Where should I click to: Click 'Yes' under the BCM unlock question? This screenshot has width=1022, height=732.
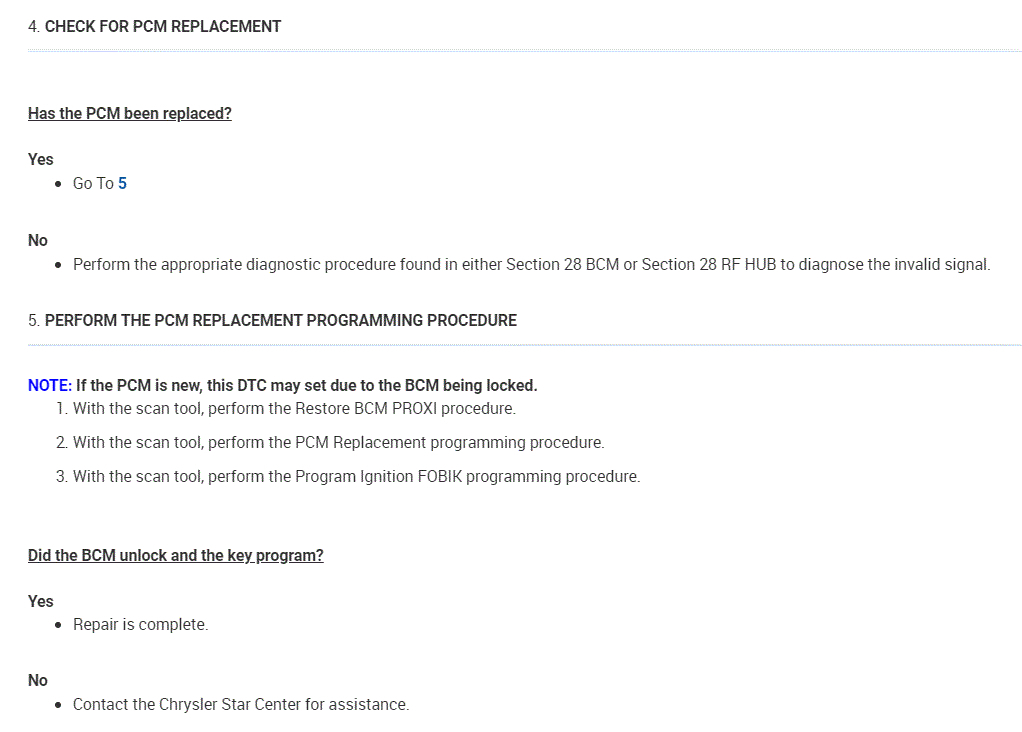(x=41, y=602)
